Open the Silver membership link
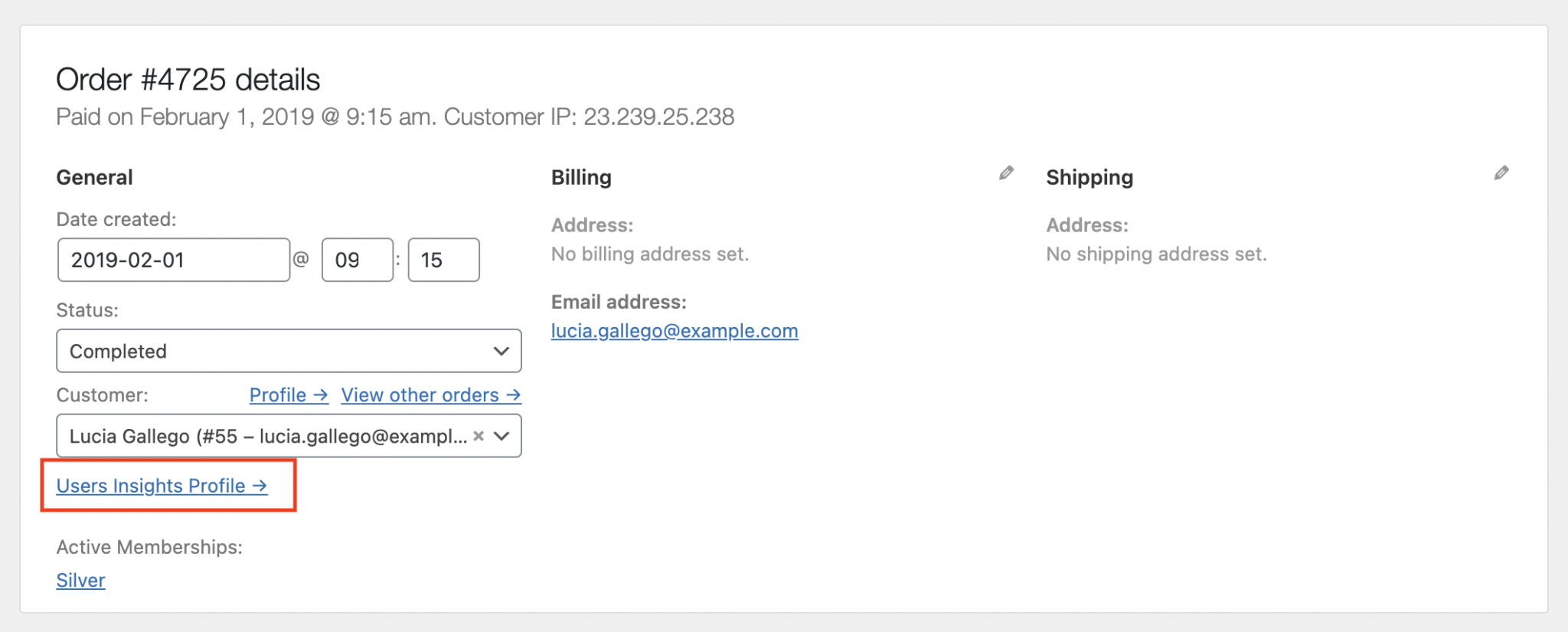The height and width of the screenshot is (632, 1568). pos(80,580)
